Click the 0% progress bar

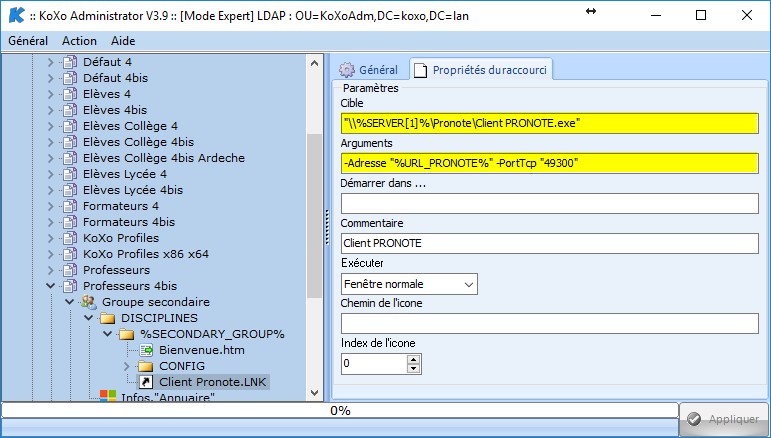339,410
